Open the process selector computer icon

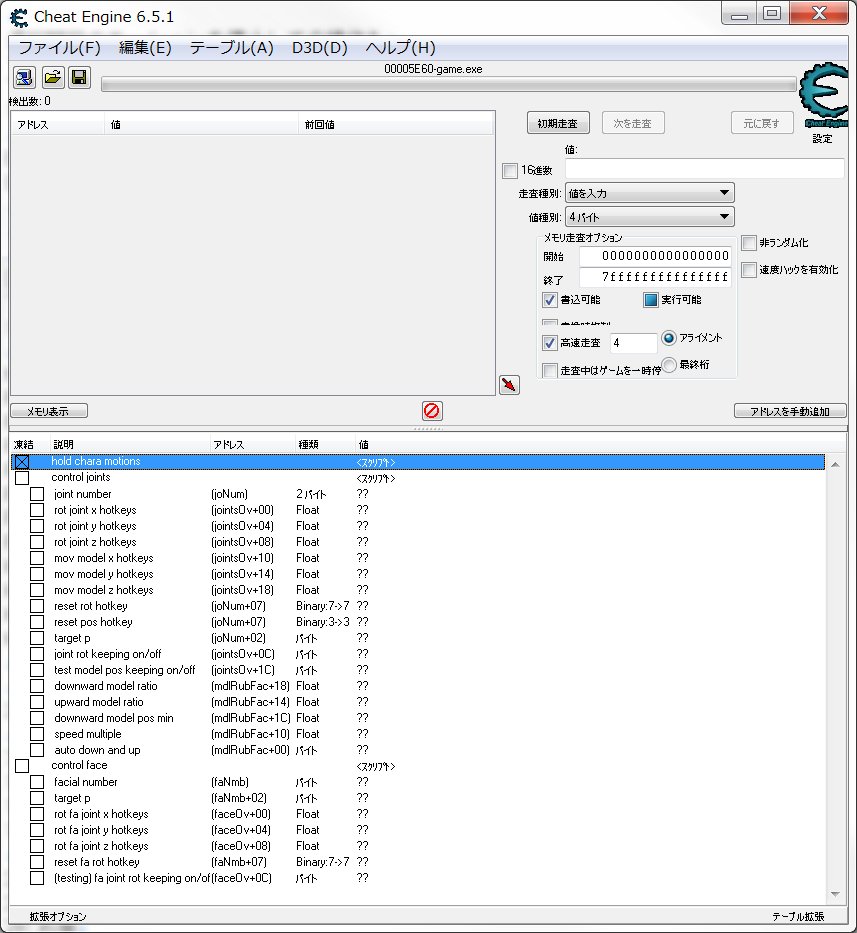click(x=24, y=77)
